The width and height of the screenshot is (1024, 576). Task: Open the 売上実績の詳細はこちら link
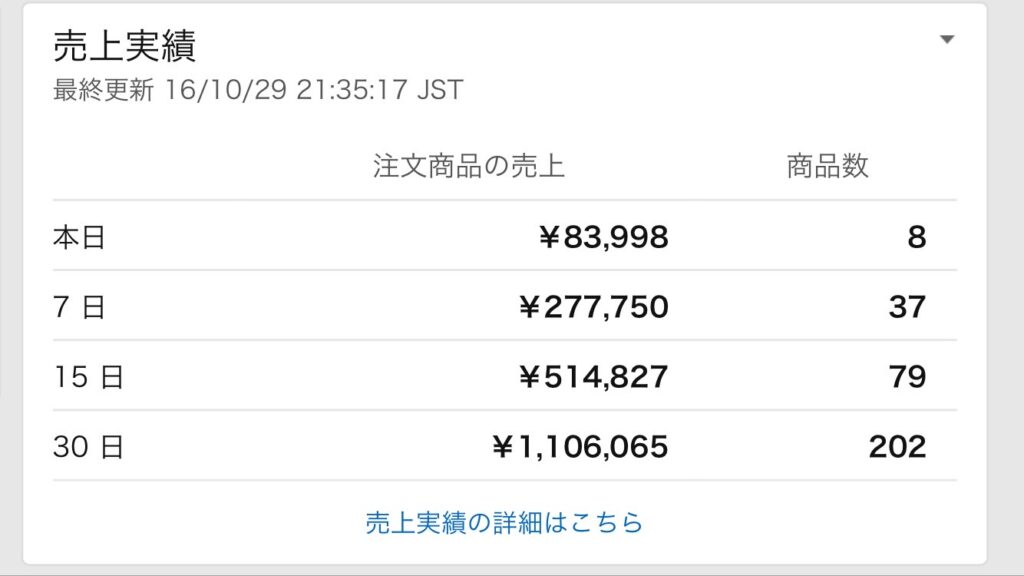point(504,522)
